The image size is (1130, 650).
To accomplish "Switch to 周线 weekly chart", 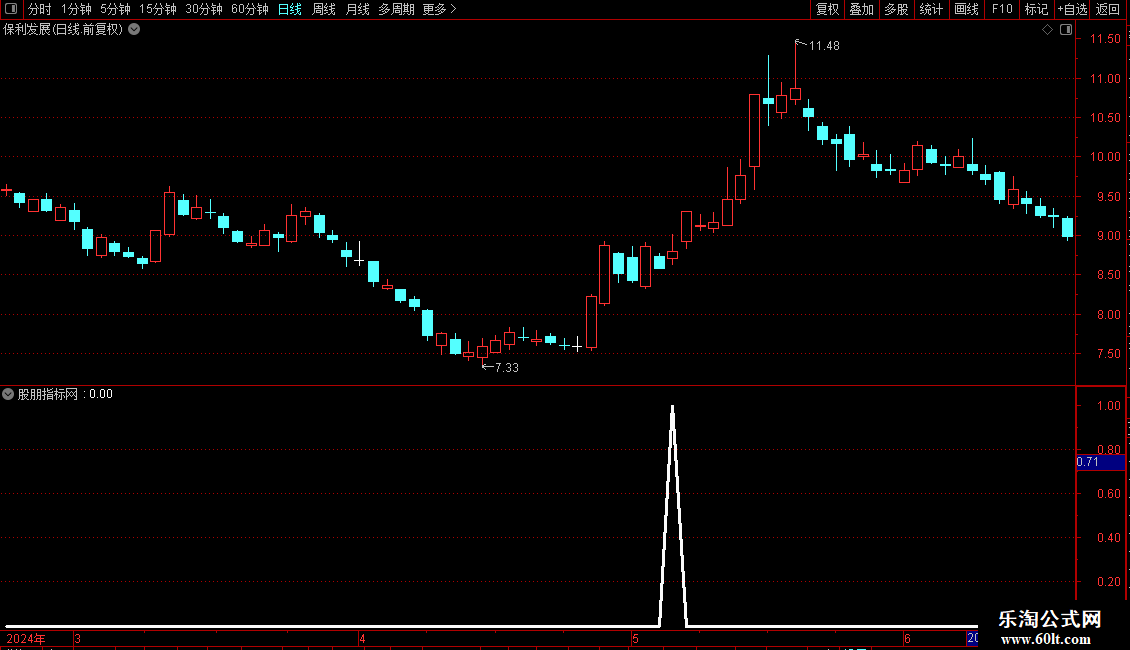I will (324, 9).
